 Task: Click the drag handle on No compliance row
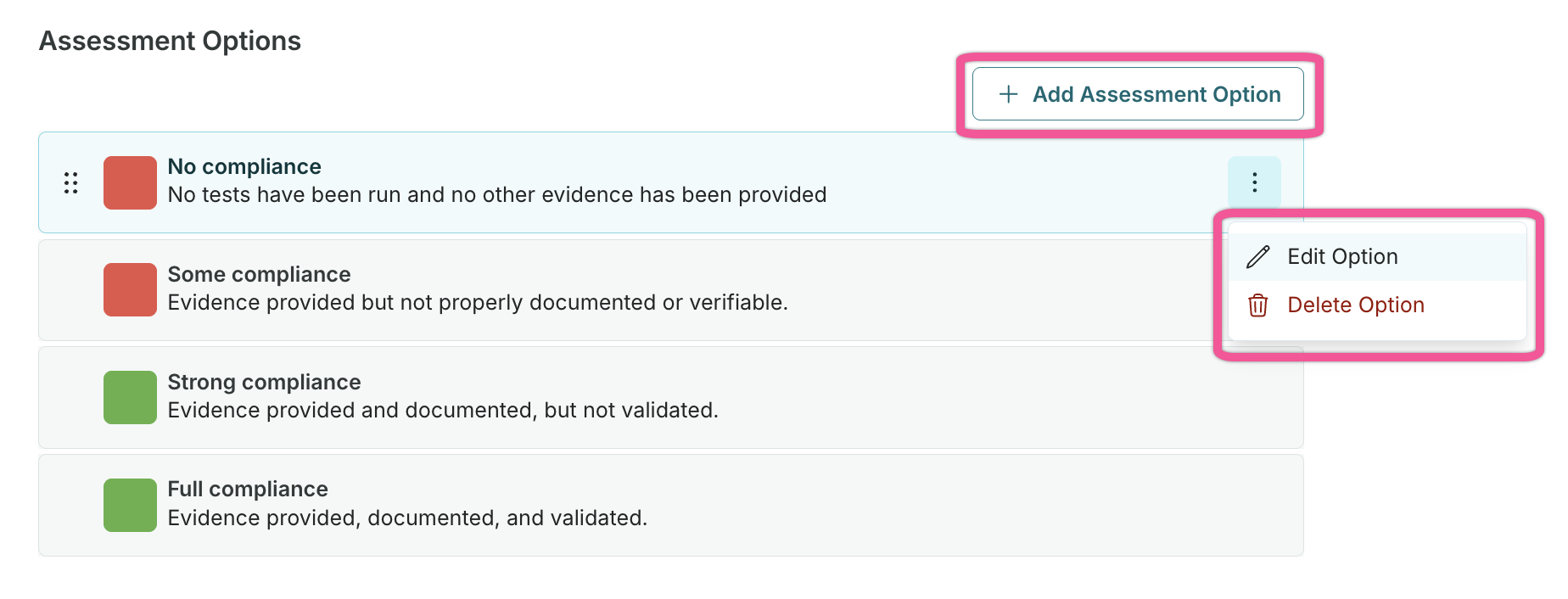pyautogui.click(x=71, y=183)
